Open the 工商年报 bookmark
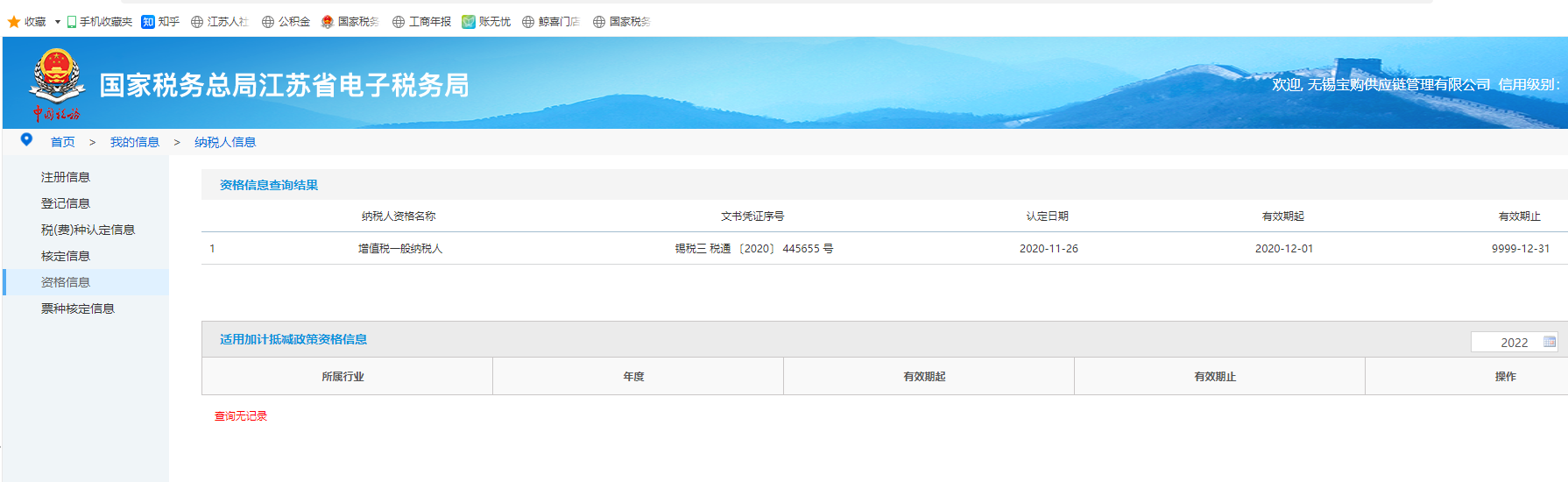 click(x=421, y=22)
